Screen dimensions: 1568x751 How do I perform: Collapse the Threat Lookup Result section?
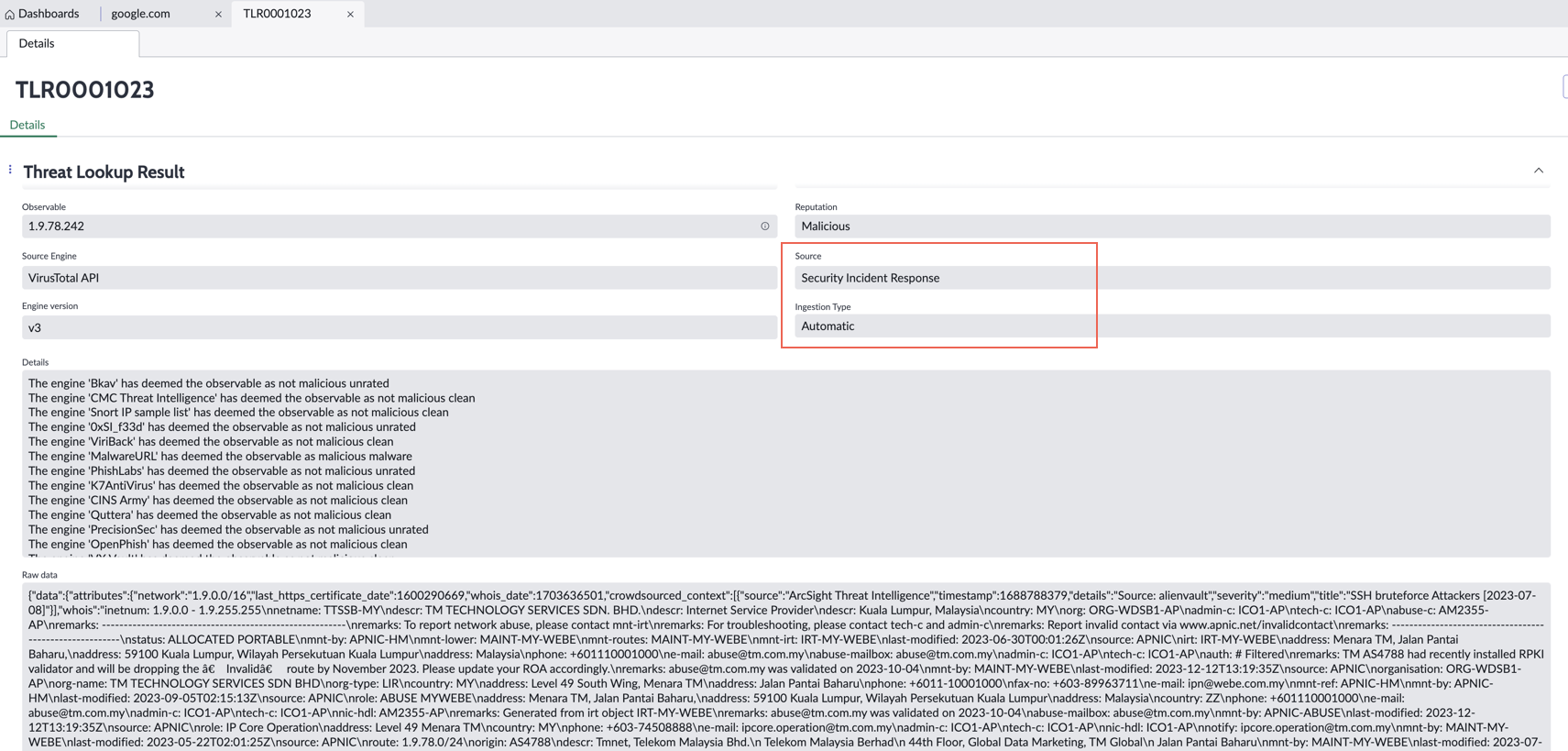tap(1539, 171)
